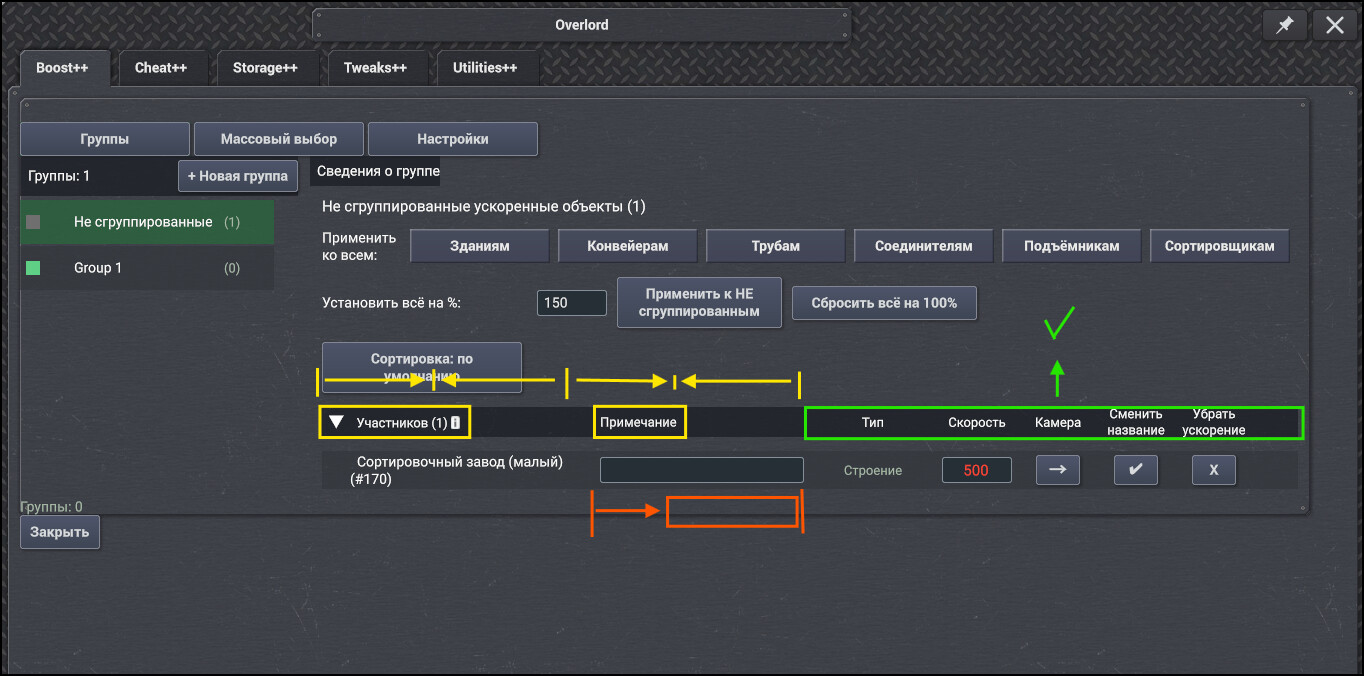Screen dimensions: 1364x676
Task: Pin the Overlord window
Action: pos(1284,26)
